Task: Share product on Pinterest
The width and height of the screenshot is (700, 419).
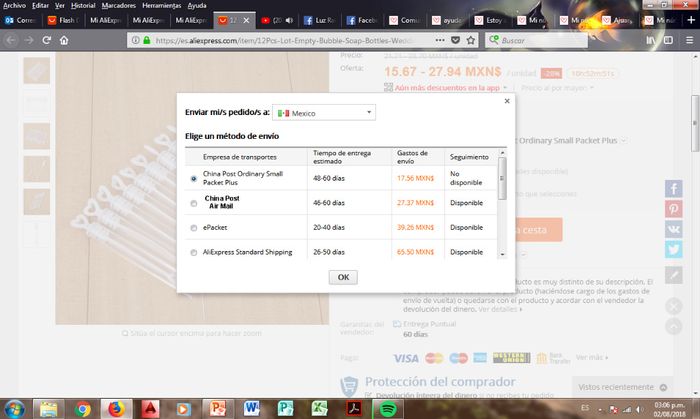Action: [674, 209]
